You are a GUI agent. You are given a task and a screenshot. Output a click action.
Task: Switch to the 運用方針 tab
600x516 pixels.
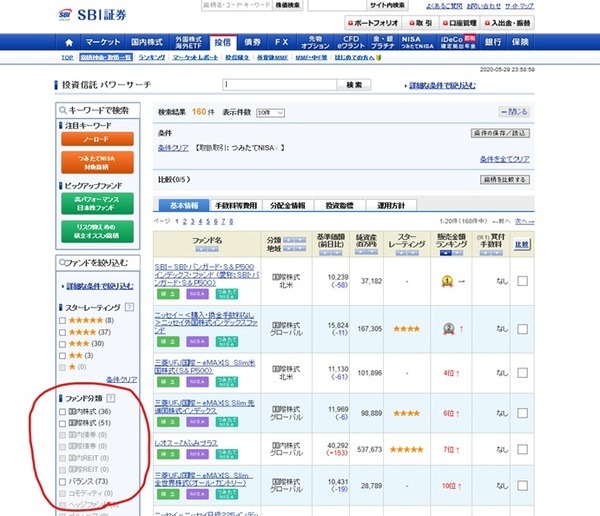(x=391, y=206)
